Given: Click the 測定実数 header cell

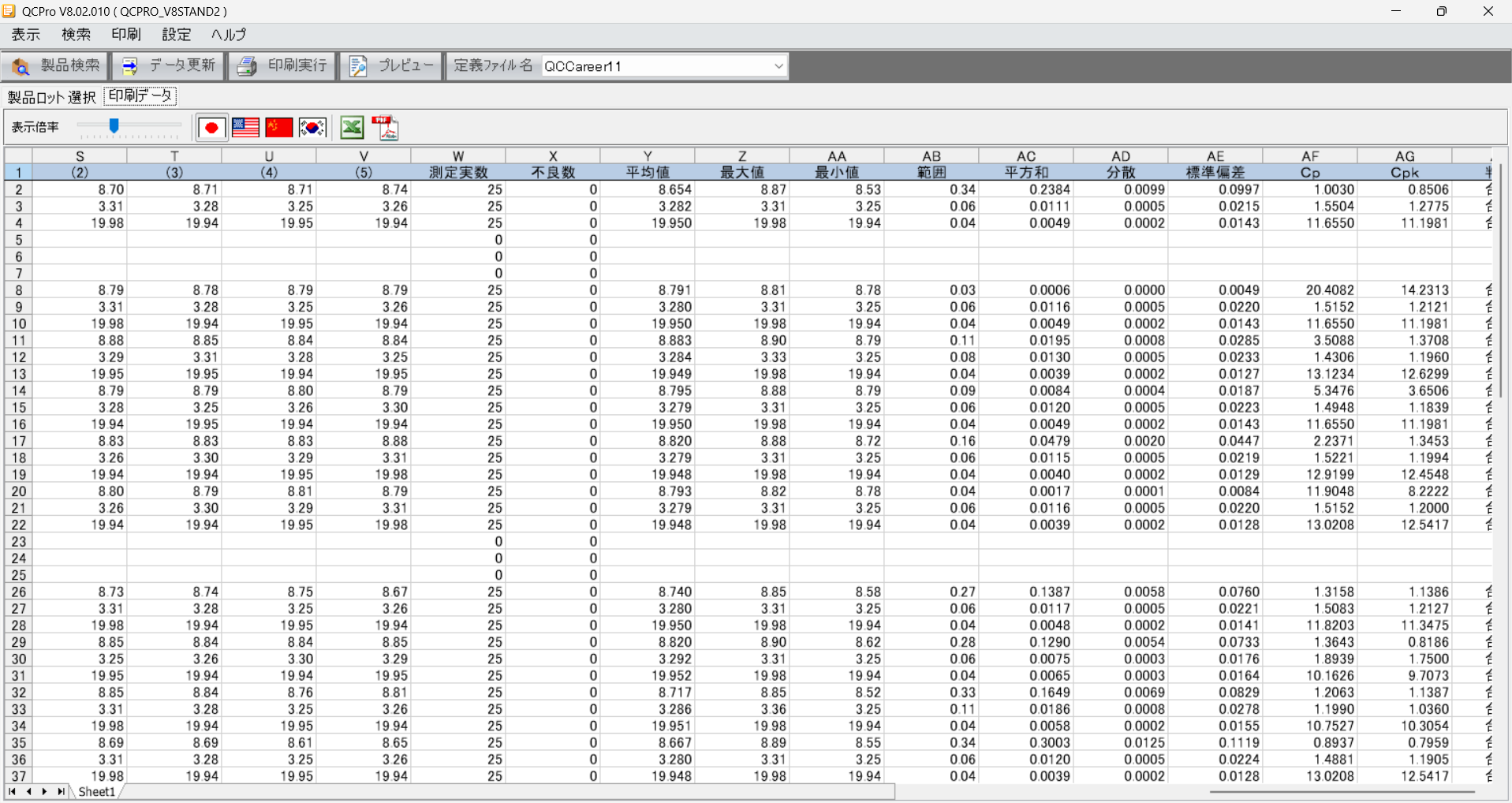Looking at the screenshot, I should click(x=458, y=173).
